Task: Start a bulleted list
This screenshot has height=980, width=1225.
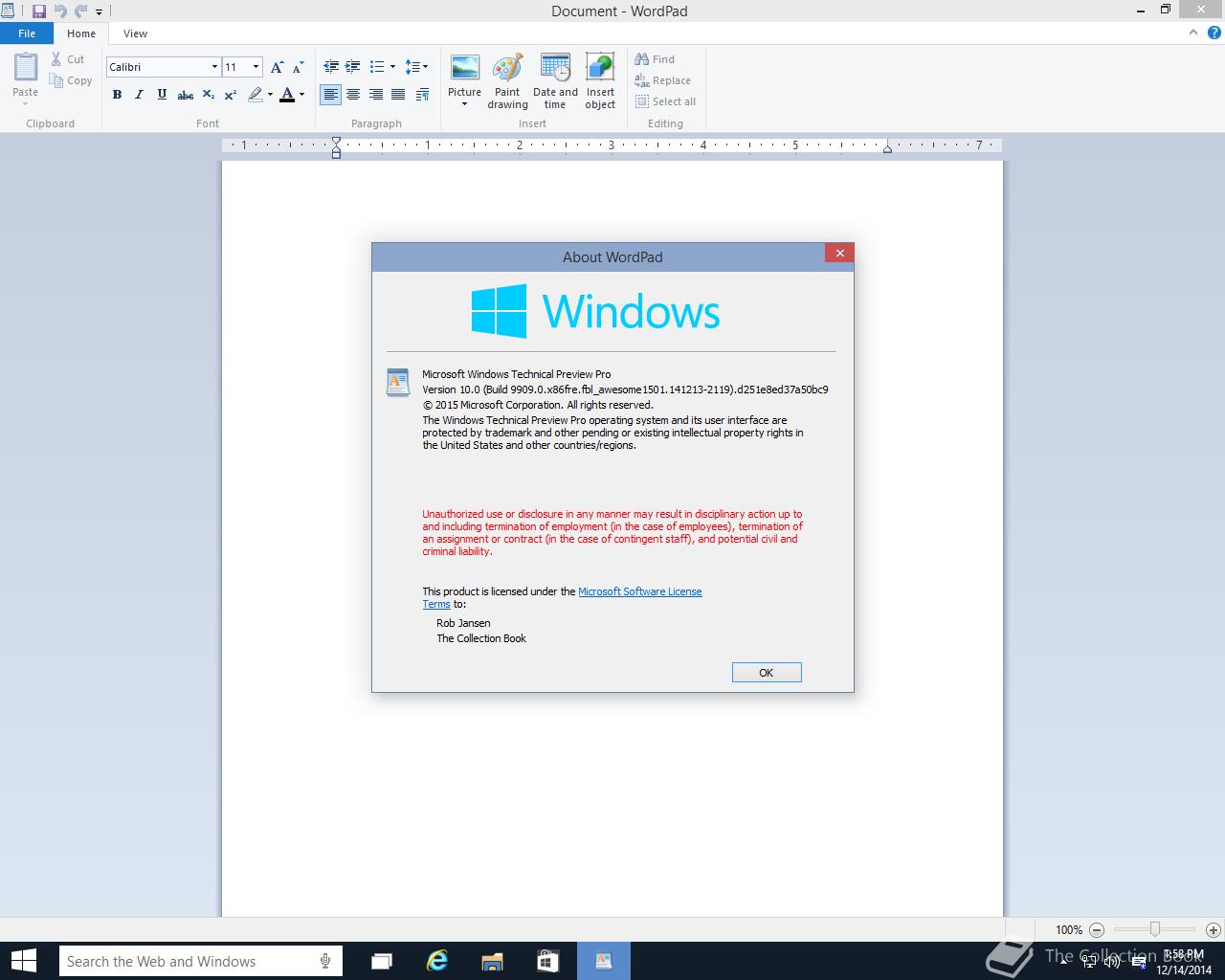Action: pos(377,67)
